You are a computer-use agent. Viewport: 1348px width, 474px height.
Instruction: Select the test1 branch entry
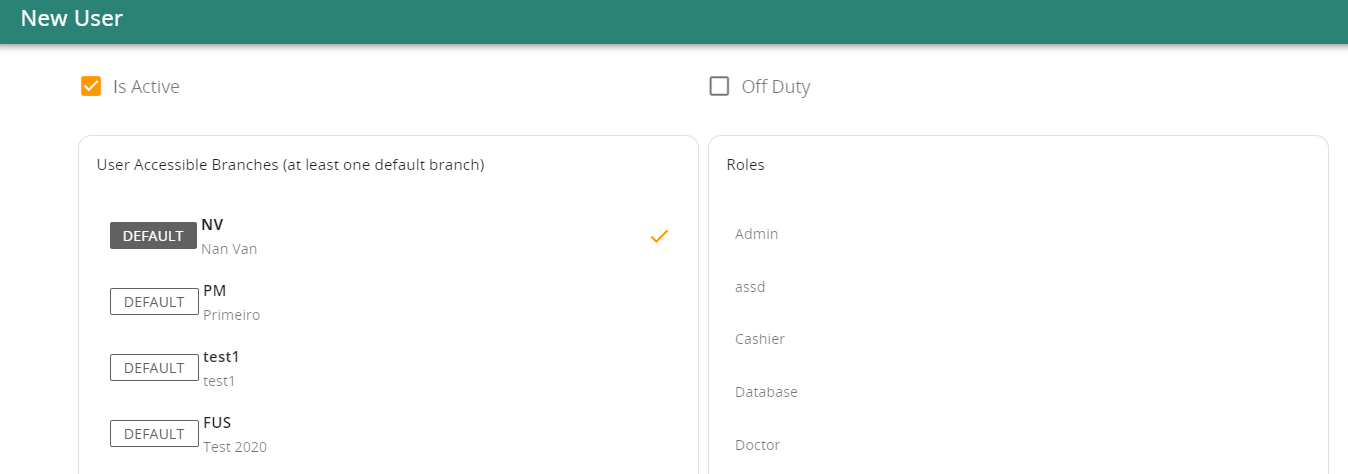tap(388, 368)
